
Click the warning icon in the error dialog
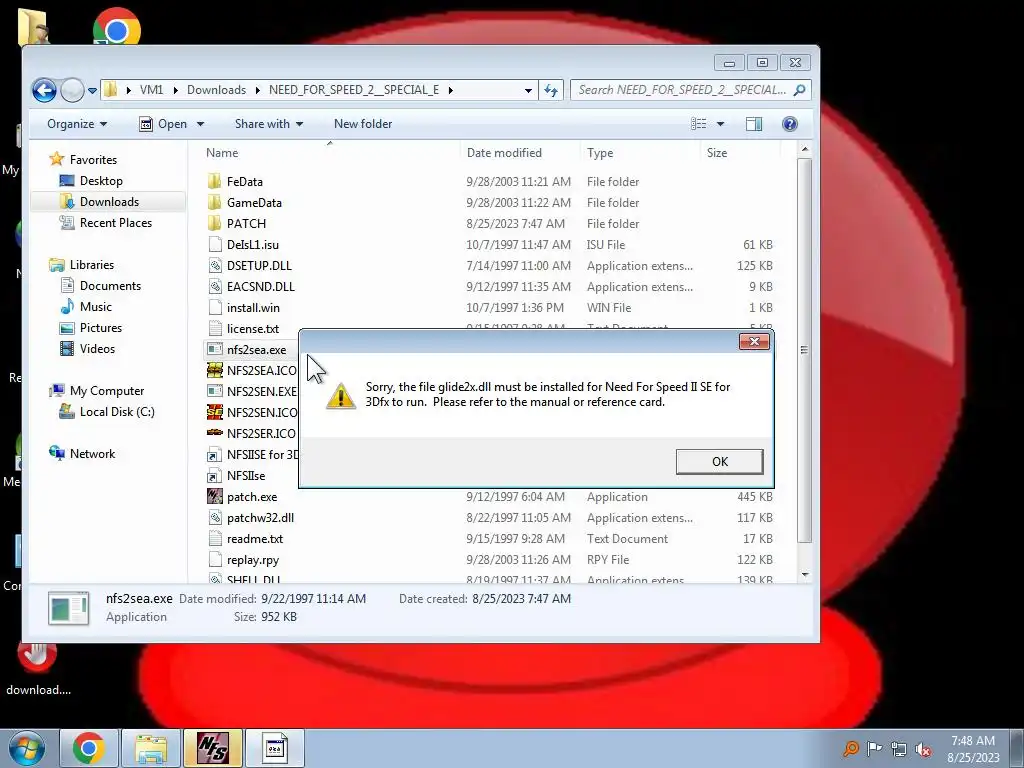pos(340,396)
